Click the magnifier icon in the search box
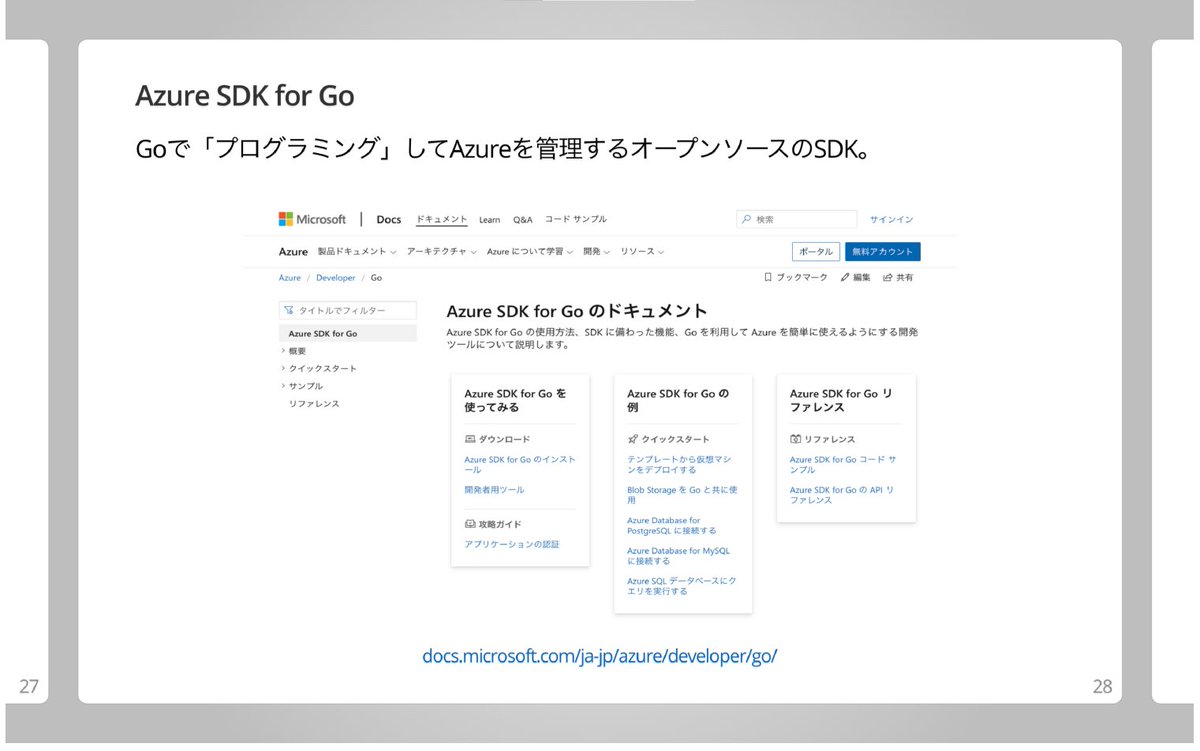Screen dimensions: 1200x751 [744, 218]
